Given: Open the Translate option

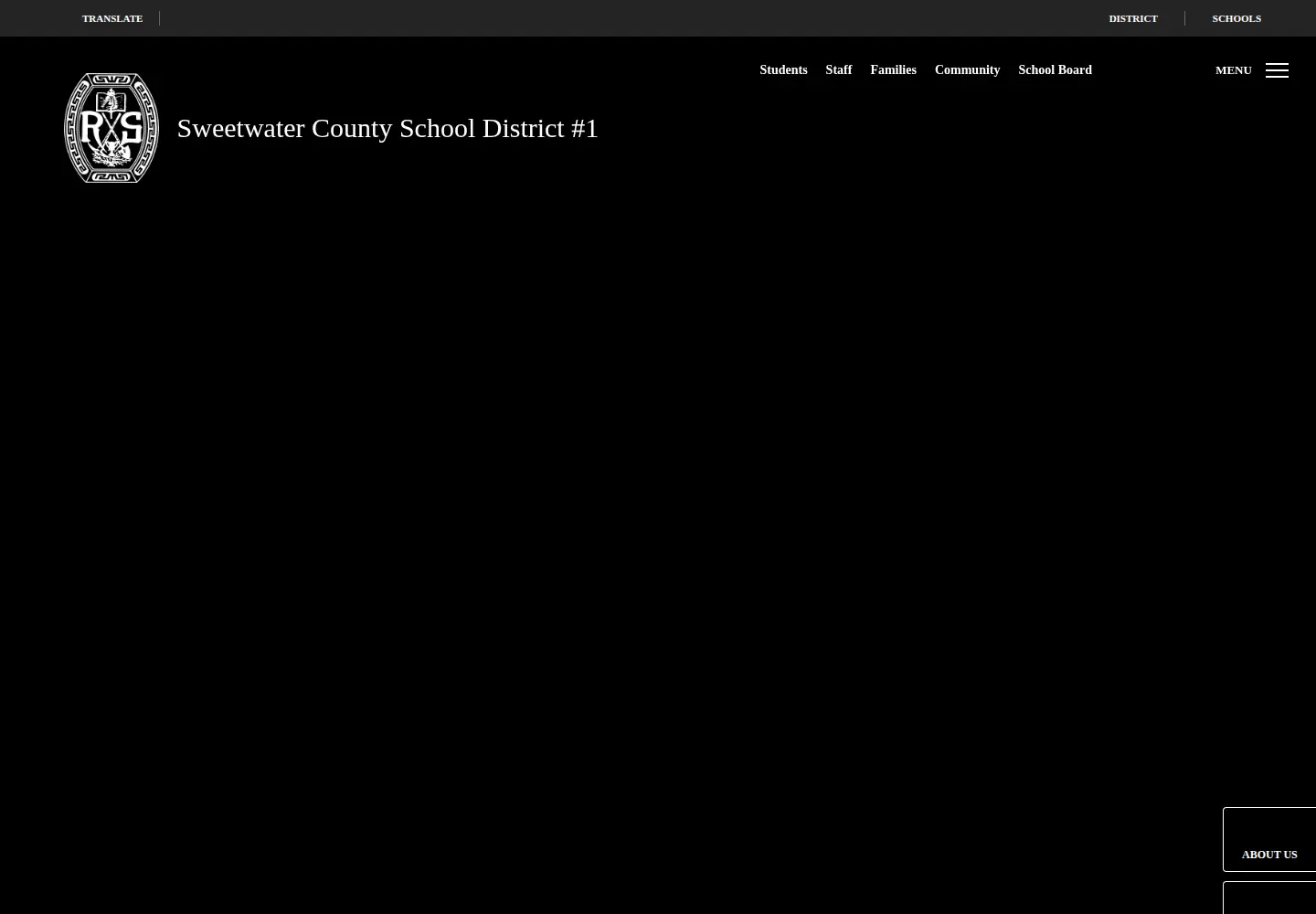Looking at the screenshot, I should pos(112,18).
